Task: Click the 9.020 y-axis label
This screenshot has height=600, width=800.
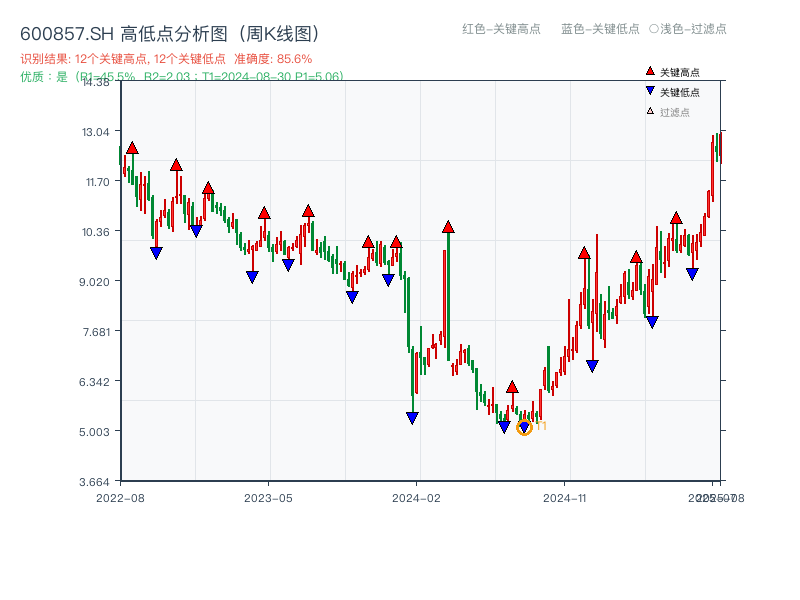Action: [x=94, y=282]
